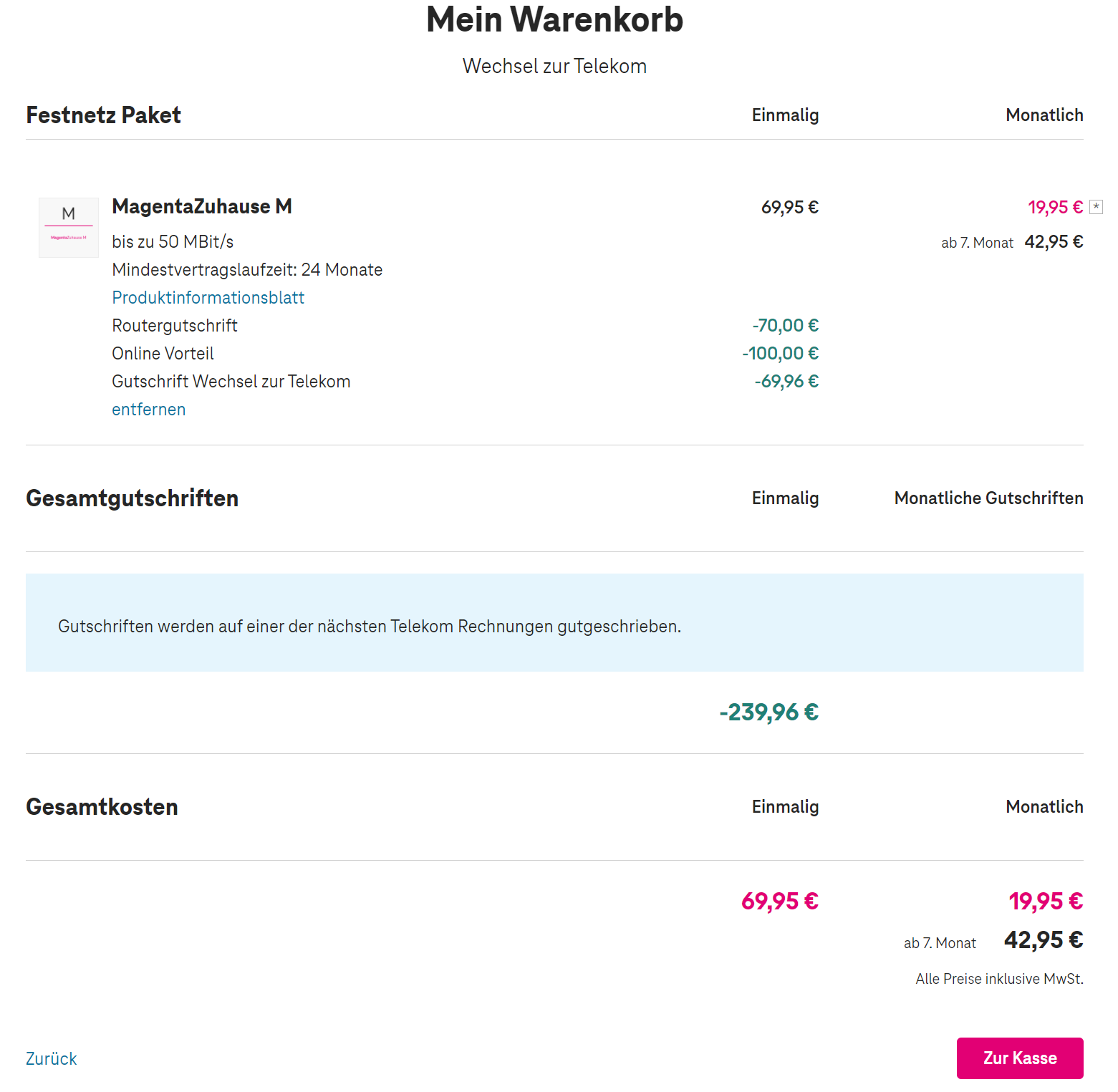Open the Produktinformationsblatt link
The width and height of the screenshot is (1118, 1092).
point(208,298)
